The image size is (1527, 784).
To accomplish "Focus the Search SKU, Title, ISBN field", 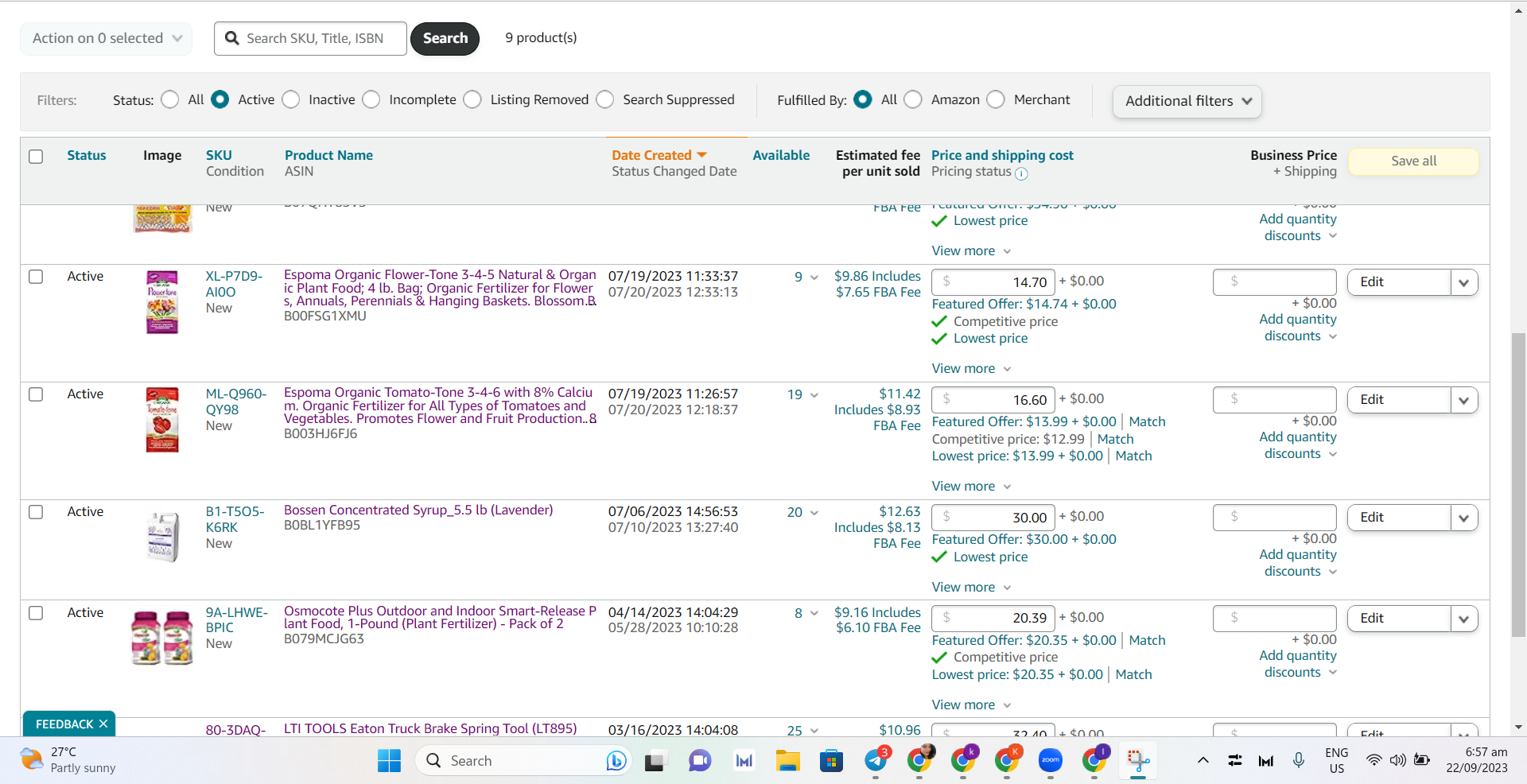I will 310,38.
